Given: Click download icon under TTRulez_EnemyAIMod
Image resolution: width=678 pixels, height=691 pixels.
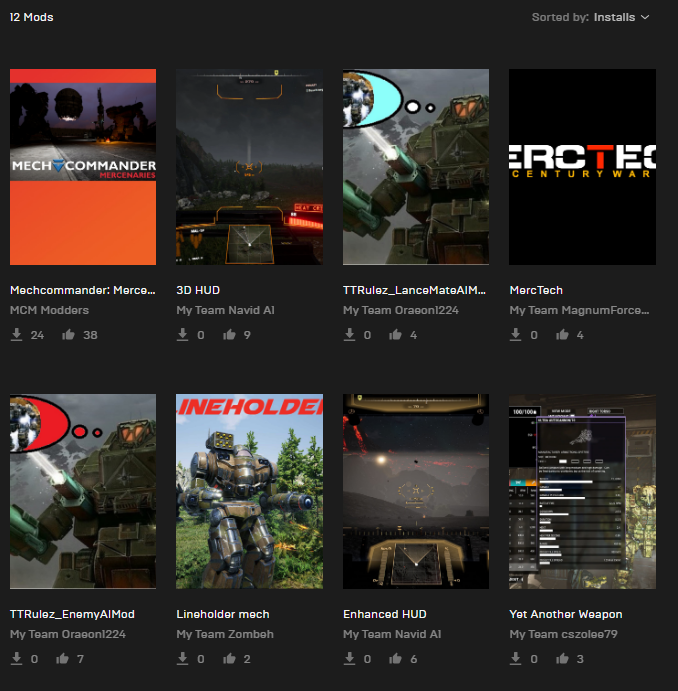Looking at the screenshot, I should click(16, 659).
